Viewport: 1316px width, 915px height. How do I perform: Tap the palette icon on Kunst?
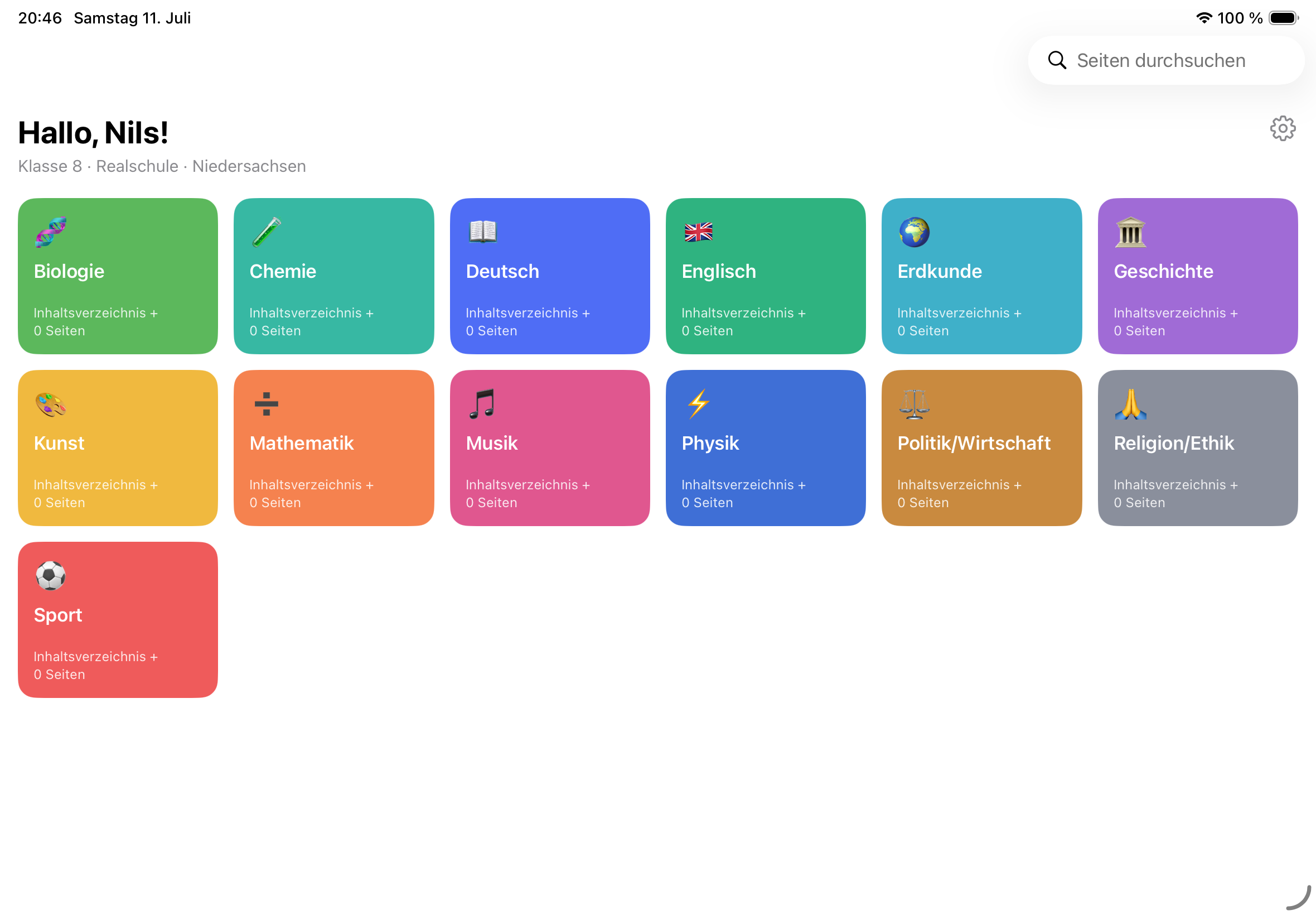(50, 404)
